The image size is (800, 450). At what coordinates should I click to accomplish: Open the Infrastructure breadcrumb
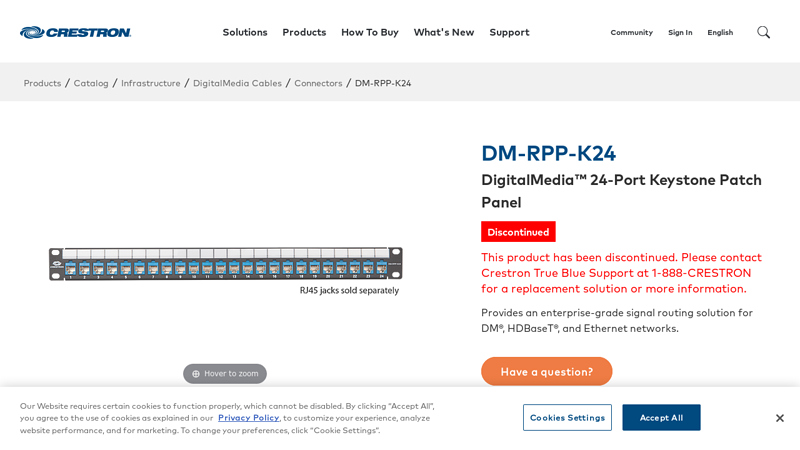click(151, 83)
